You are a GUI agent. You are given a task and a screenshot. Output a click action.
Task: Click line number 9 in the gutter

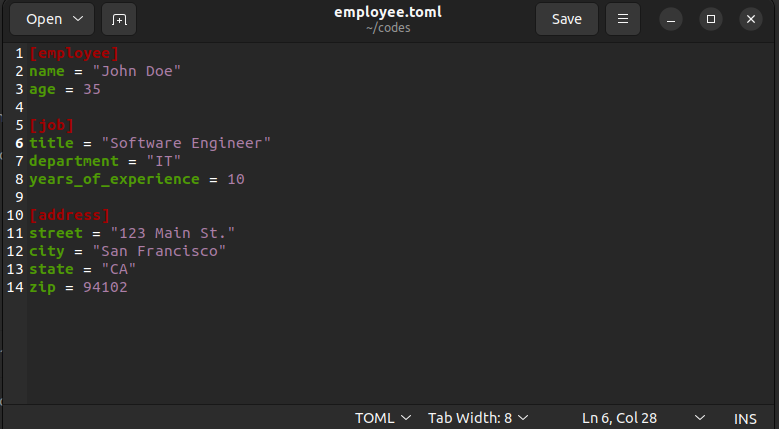click(x=19, y=197)
